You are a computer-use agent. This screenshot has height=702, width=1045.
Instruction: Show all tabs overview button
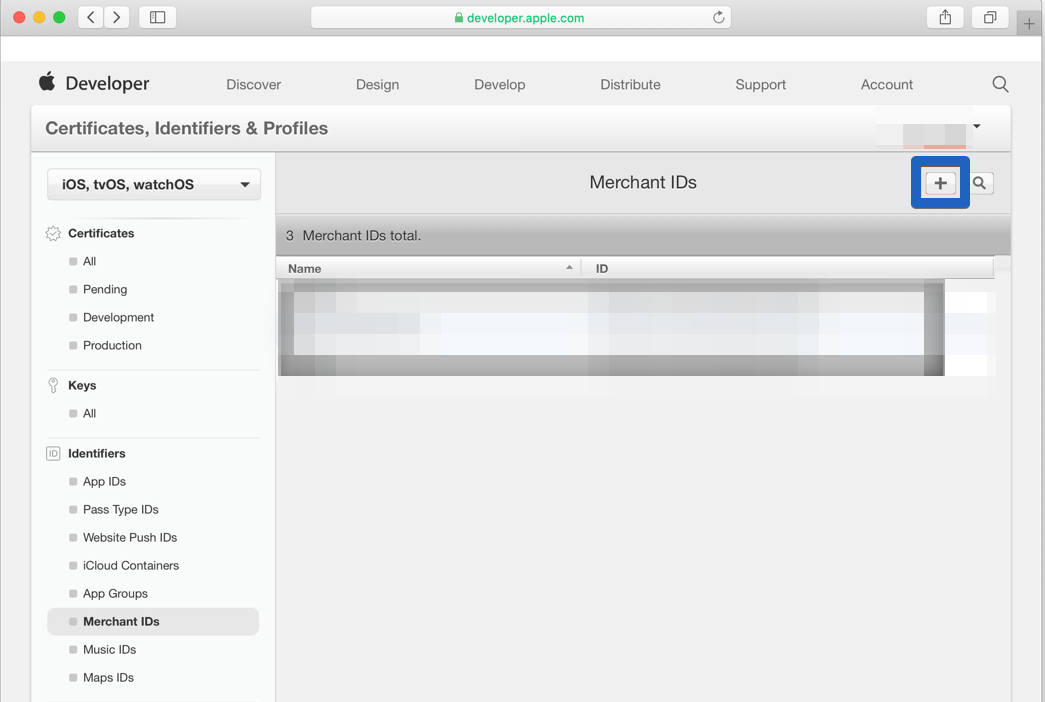click(x=990, y=17)
